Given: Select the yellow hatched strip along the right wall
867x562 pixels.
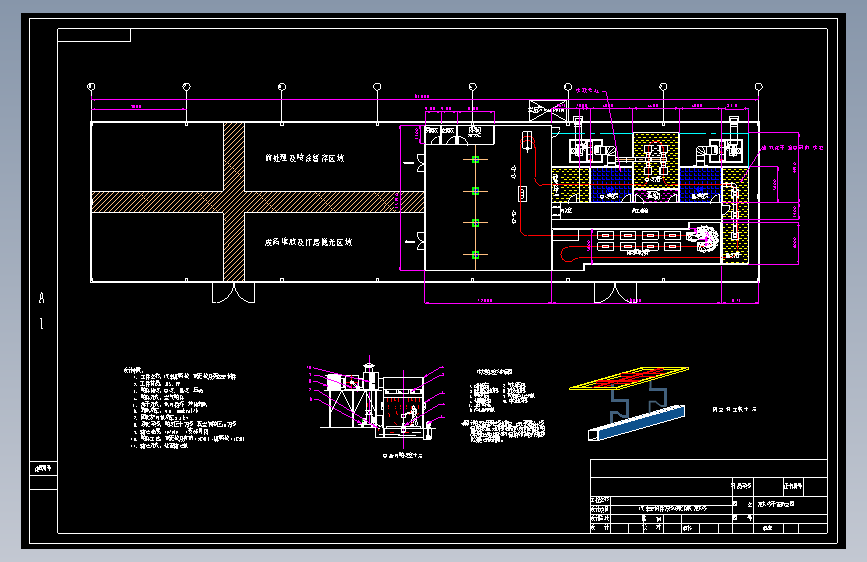Looking at the screenshot, I should point(735,216).
